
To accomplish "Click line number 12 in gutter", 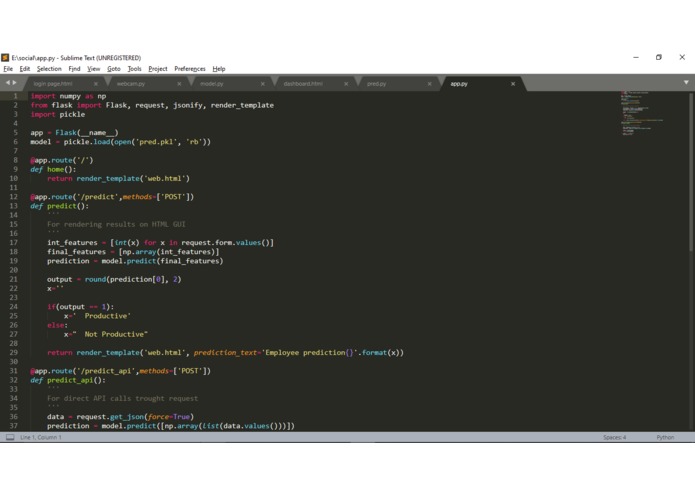I will click(x=14, y=197).
